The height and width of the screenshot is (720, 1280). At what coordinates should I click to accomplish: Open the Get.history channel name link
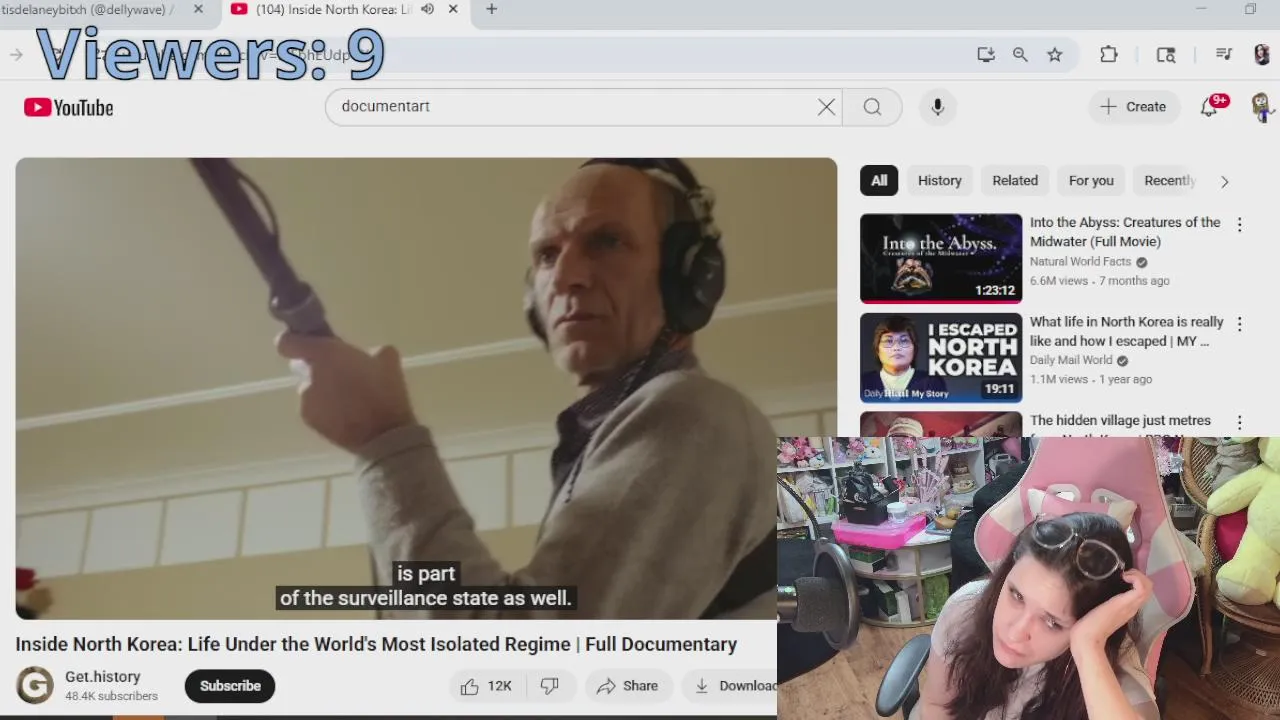coord(102,677)
